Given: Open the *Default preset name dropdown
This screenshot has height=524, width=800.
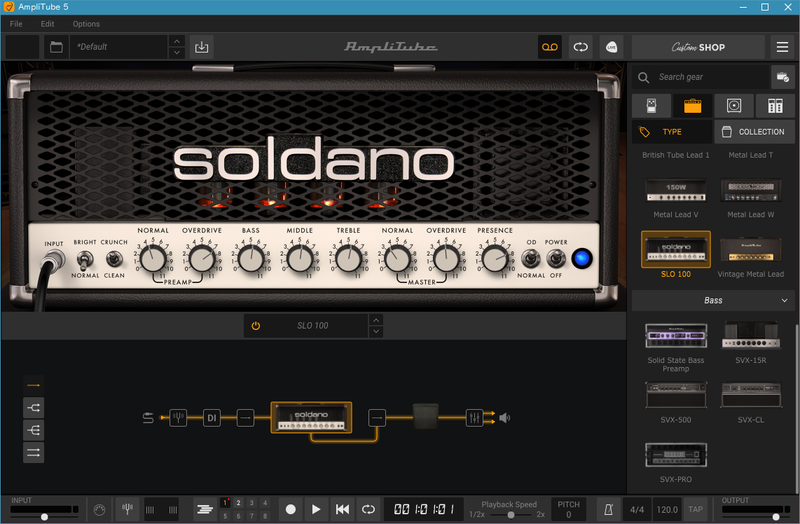Looking at the screenshot, I should (119, 47).
